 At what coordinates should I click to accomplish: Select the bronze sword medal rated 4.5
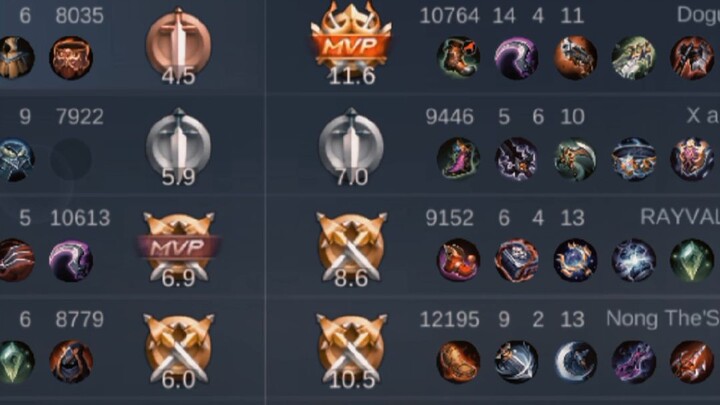(179, 46)
